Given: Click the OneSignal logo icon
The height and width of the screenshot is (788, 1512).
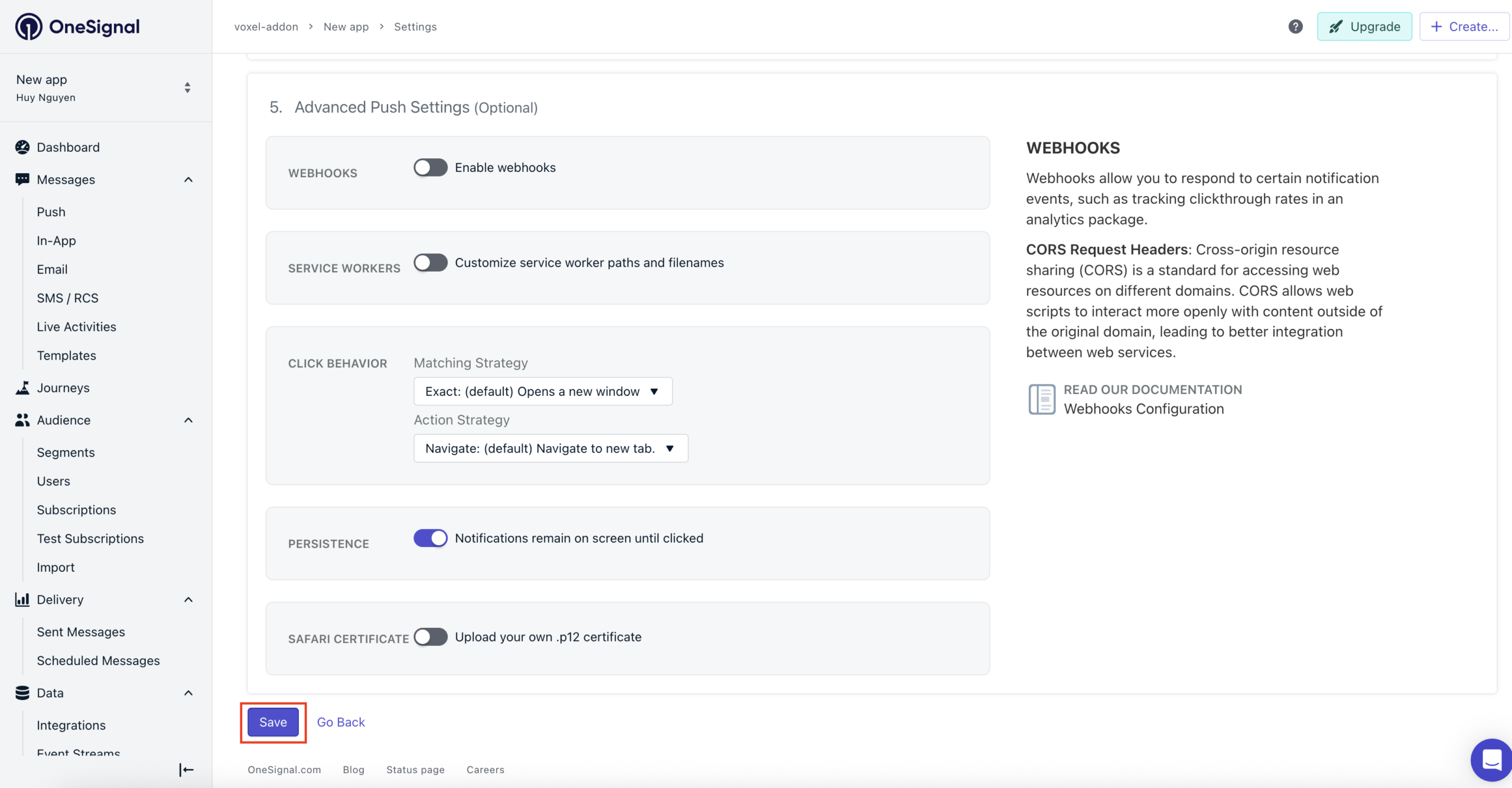Looking at the screenshot, I should point(28,27).
